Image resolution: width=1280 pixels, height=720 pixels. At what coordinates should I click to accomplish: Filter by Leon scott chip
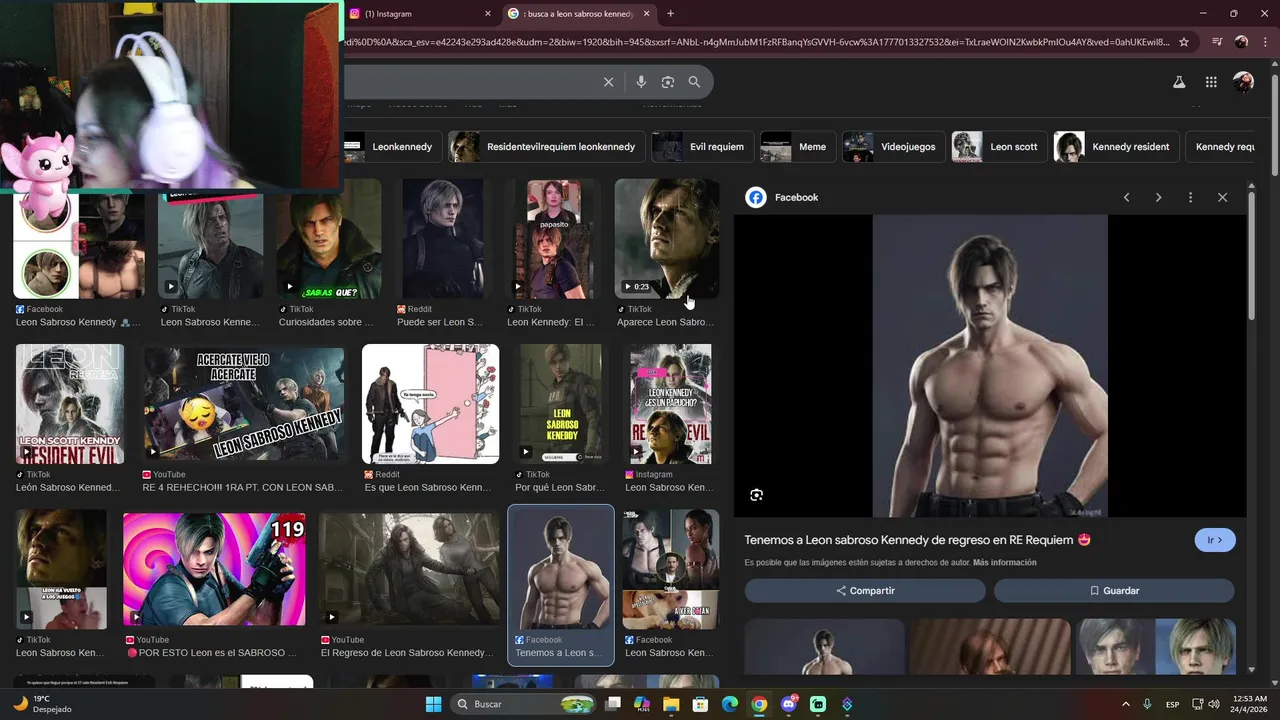(x=1000, y=147)
